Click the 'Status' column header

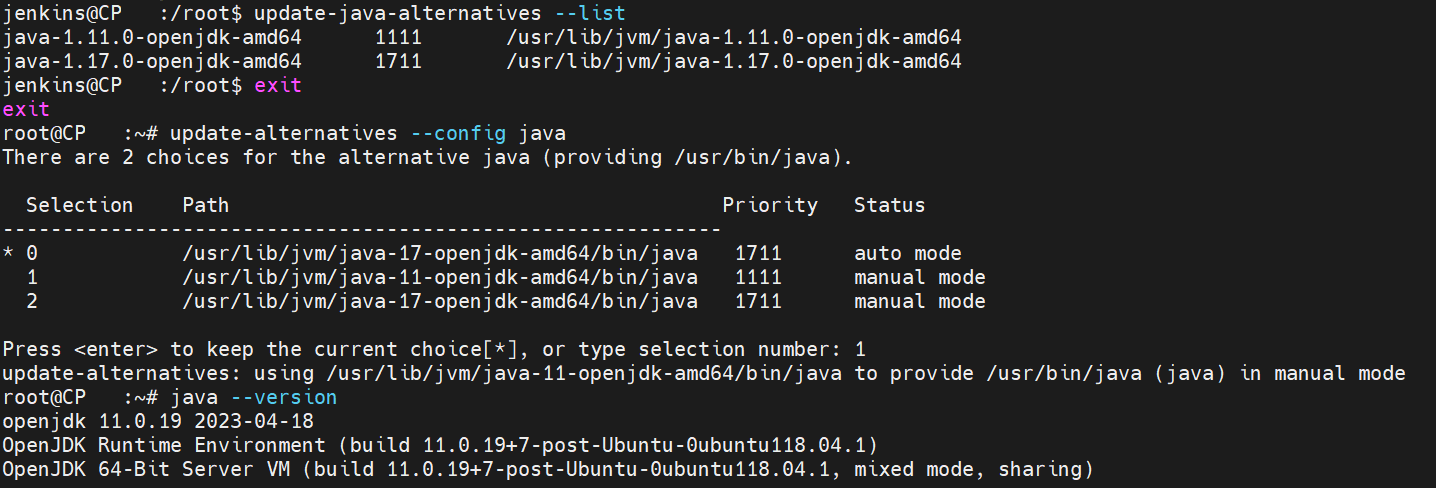[890, 206]
